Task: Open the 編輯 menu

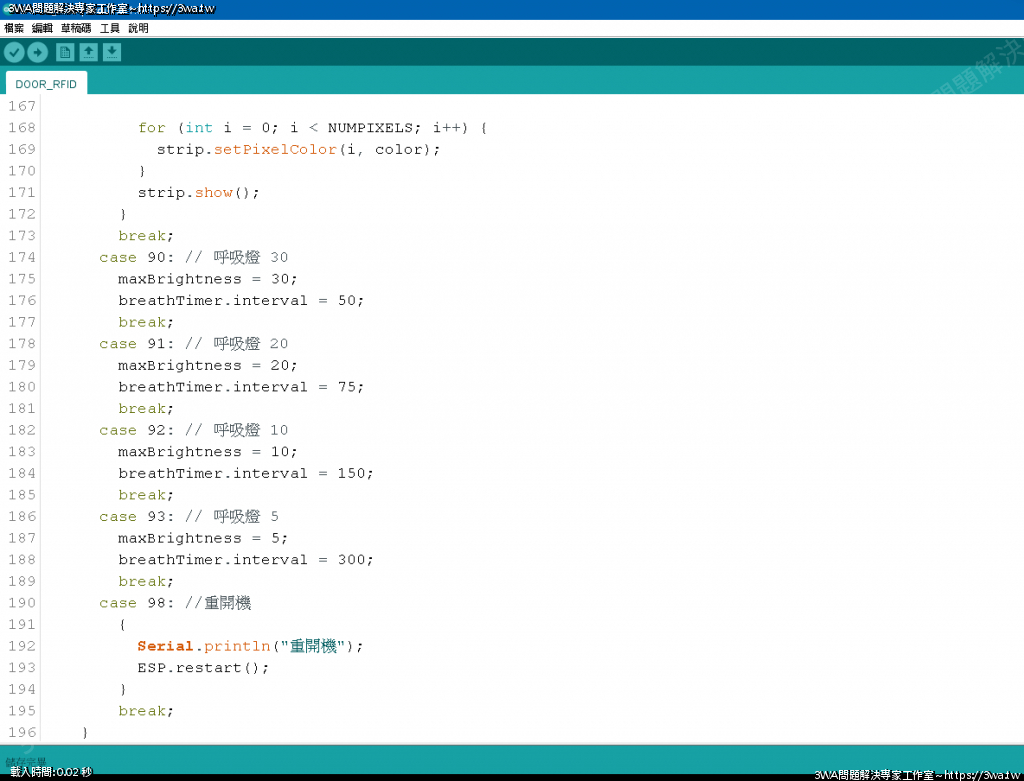Action: tap(42, 28)
